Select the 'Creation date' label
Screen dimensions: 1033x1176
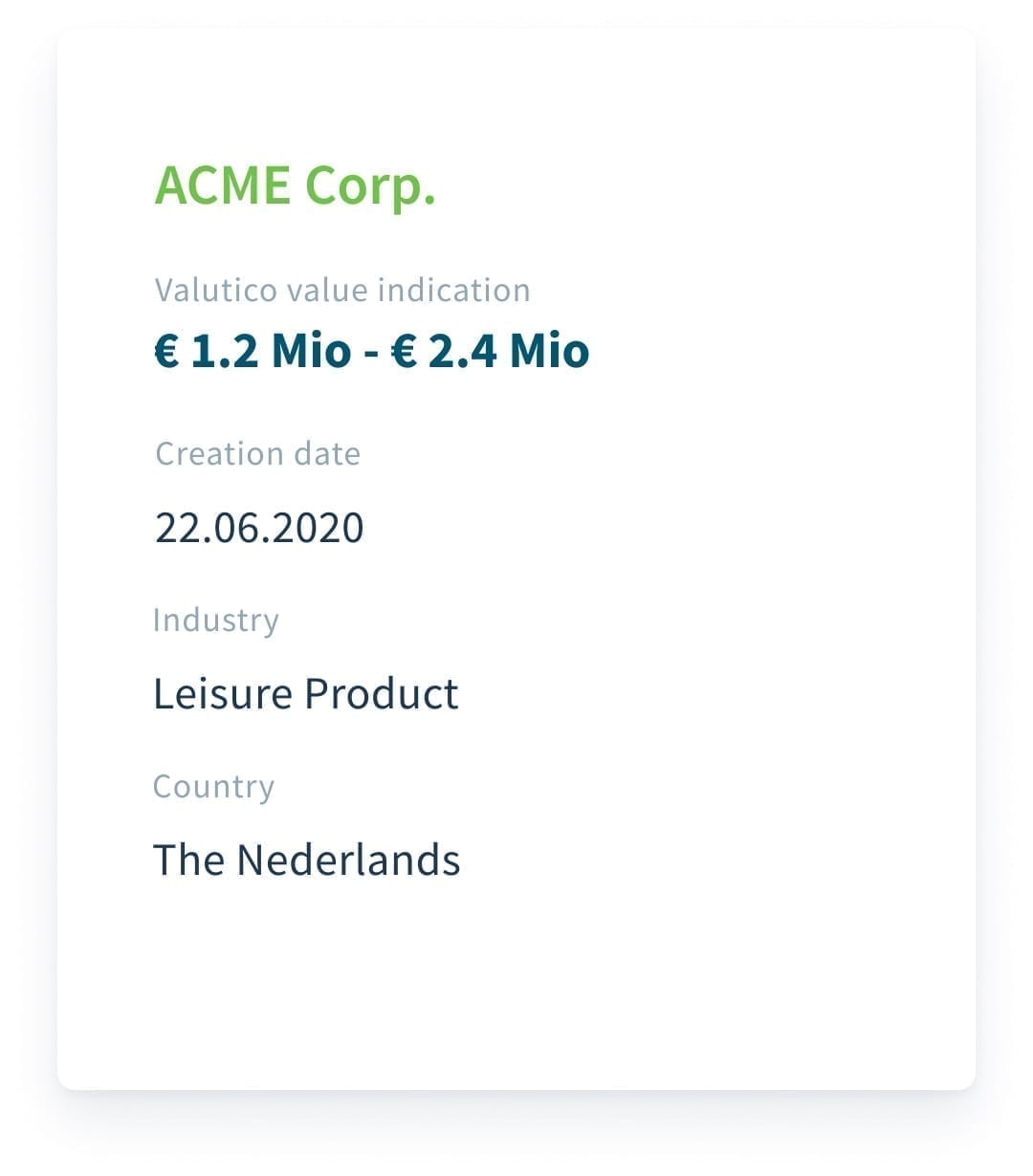[x=258, y=453]
